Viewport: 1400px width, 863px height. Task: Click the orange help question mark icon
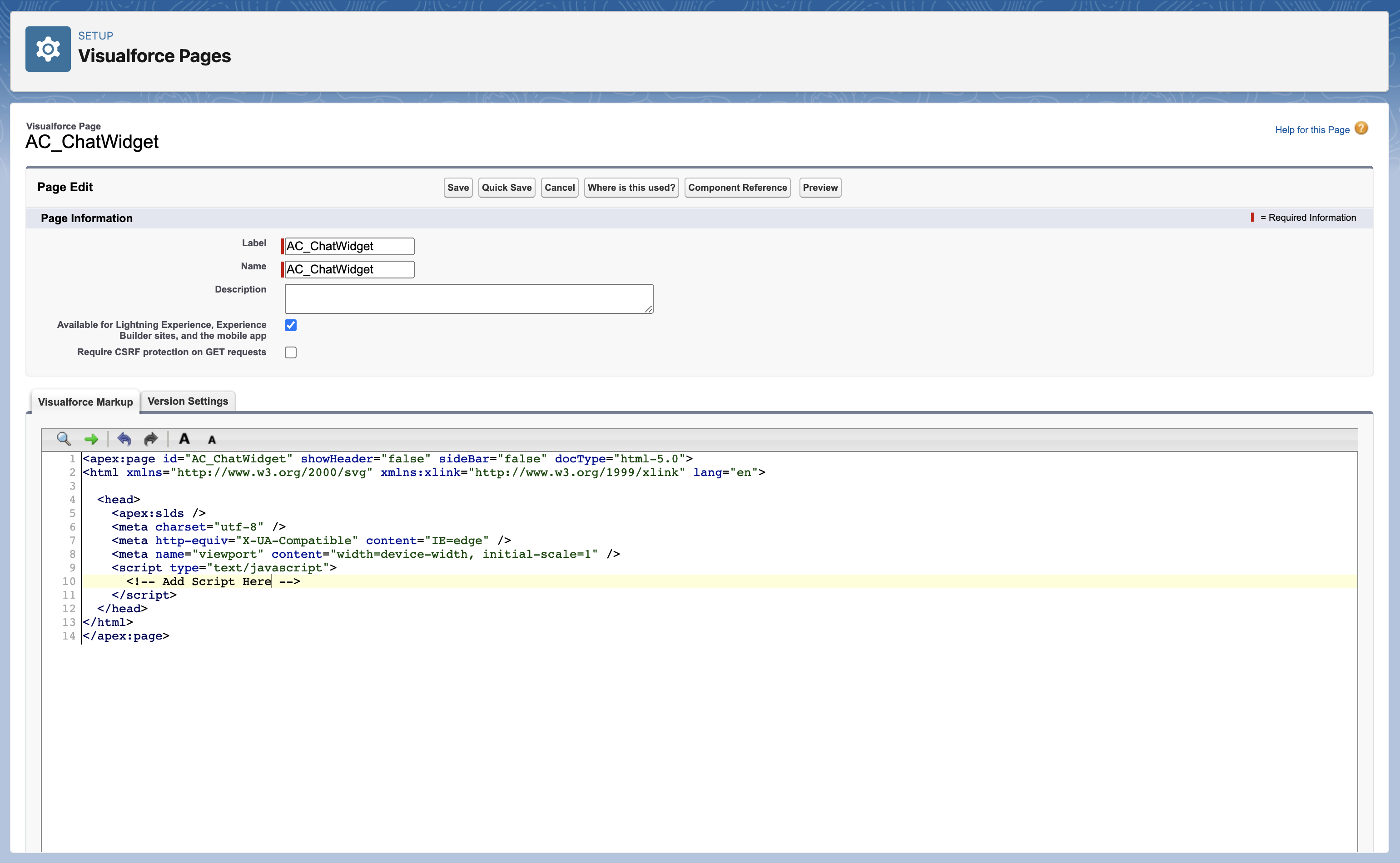click(1361, 129)
